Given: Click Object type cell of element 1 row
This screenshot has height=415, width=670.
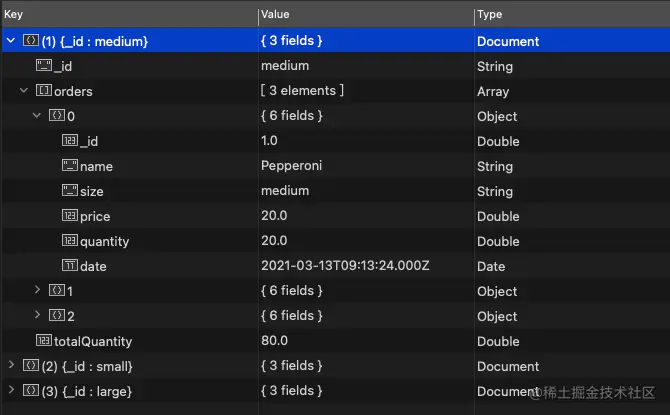Looking at the screenshot, I should pos(497,291).
